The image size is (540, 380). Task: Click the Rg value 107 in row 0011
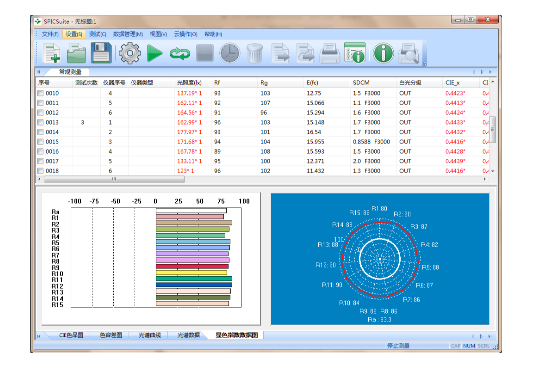coord(265,103)
